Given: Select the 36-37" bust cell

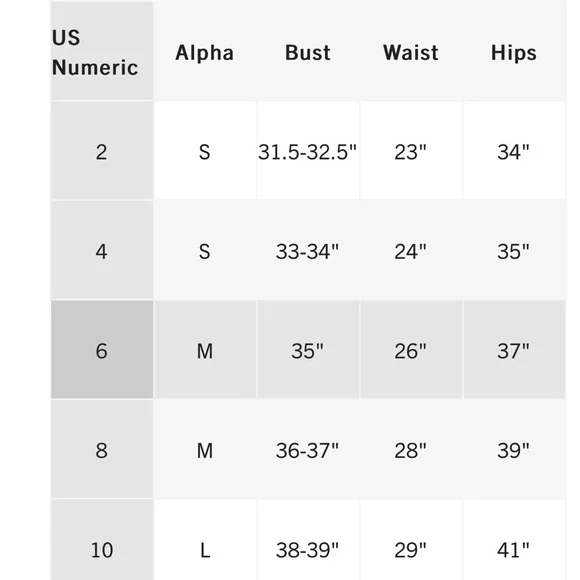Looking at the screenshot, I should pyautogui.click(x=308, y=449).
